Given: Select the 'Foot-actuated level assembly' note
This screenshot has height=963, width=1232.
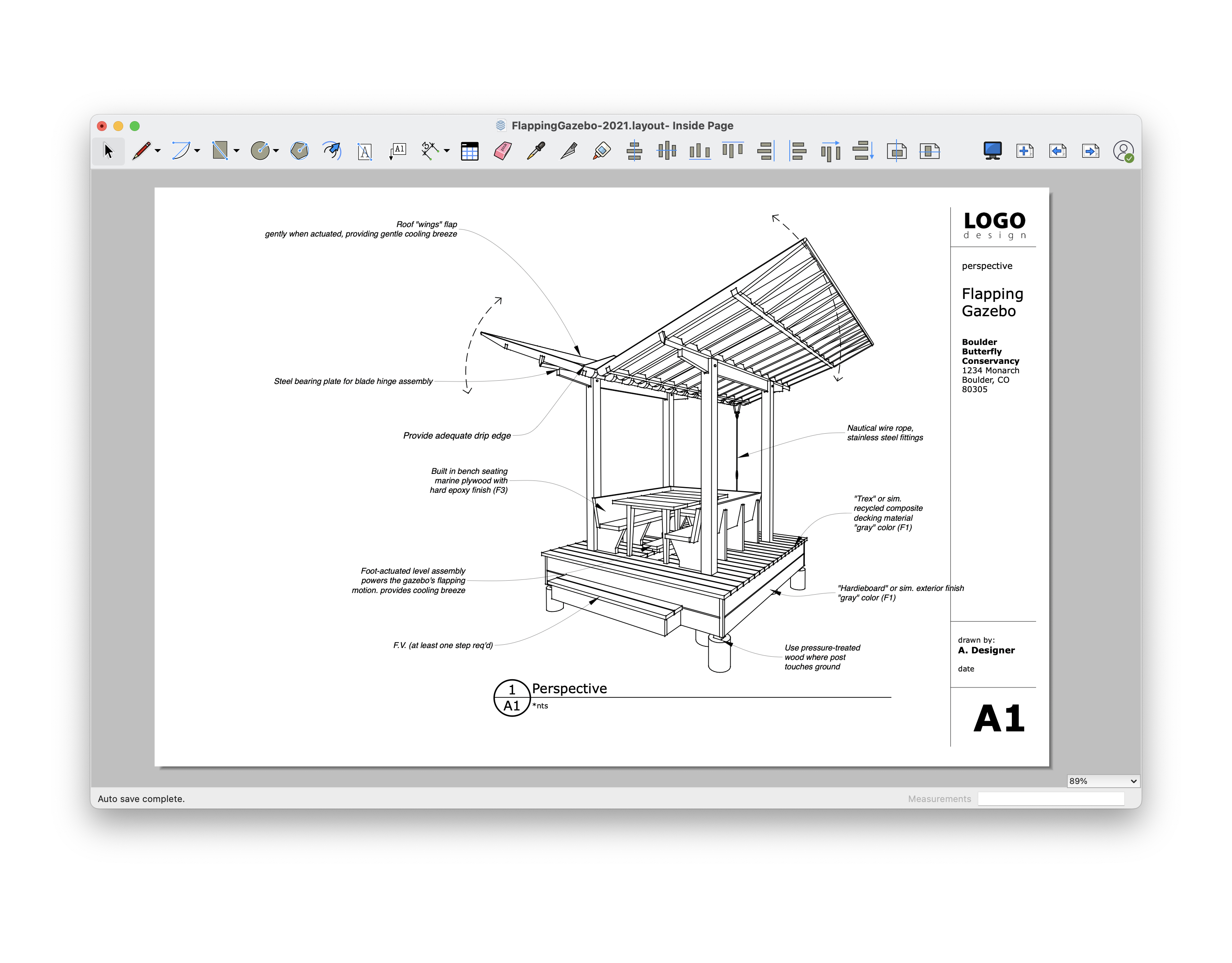Looking at the screenshot, I should [x=409, y=581].
